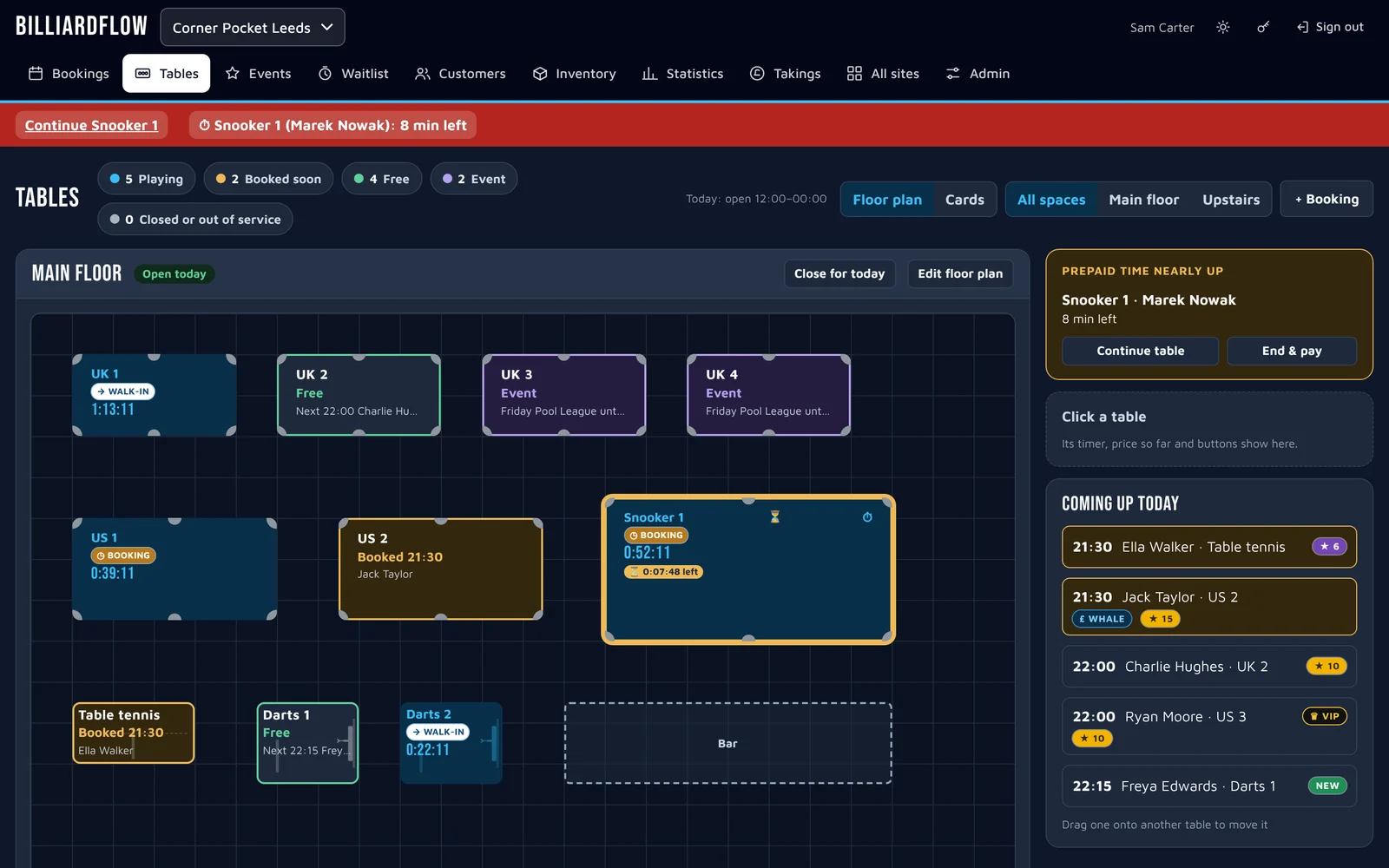Screen dimensions: 1389x868
Task: Click the + Booking button
Action: 1326,199
